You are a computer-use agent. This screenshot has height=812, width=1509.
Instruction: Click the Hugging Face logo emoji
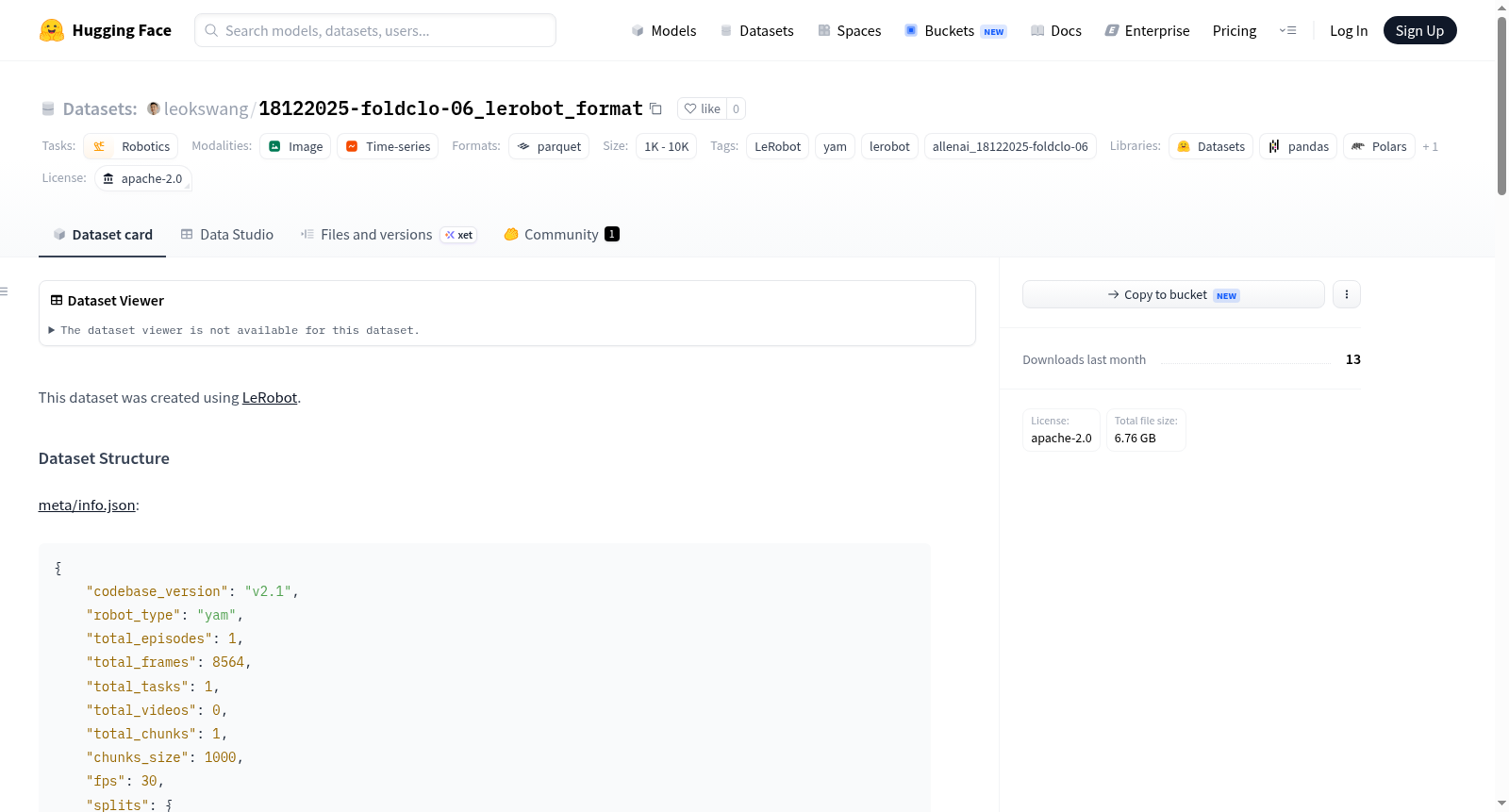(x=52, y=30)
